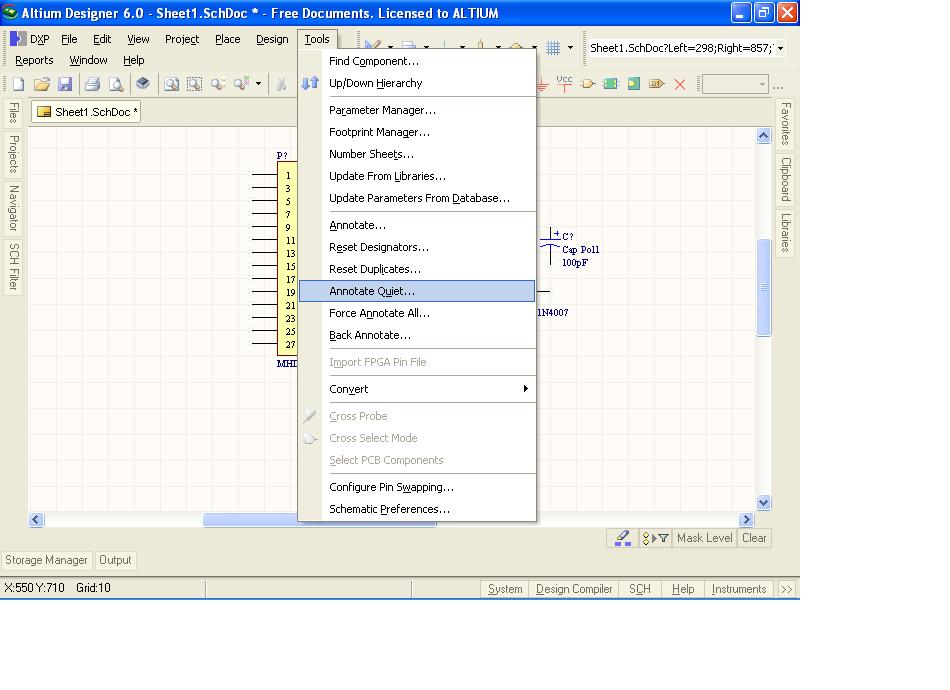Expand the Sheet1.SchDoc address combo box
This screenshot has width=950, height=690.
click(x=780, y=48)
